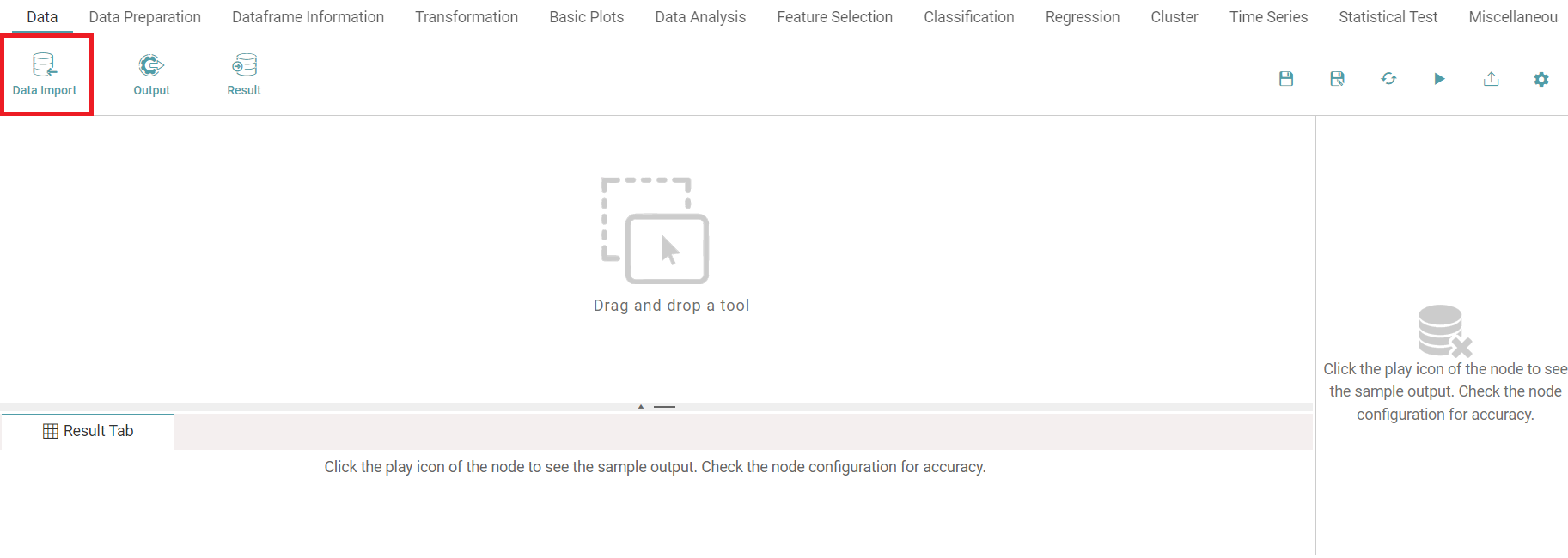Select the Result Tab at the bottom

click(88, 431)
